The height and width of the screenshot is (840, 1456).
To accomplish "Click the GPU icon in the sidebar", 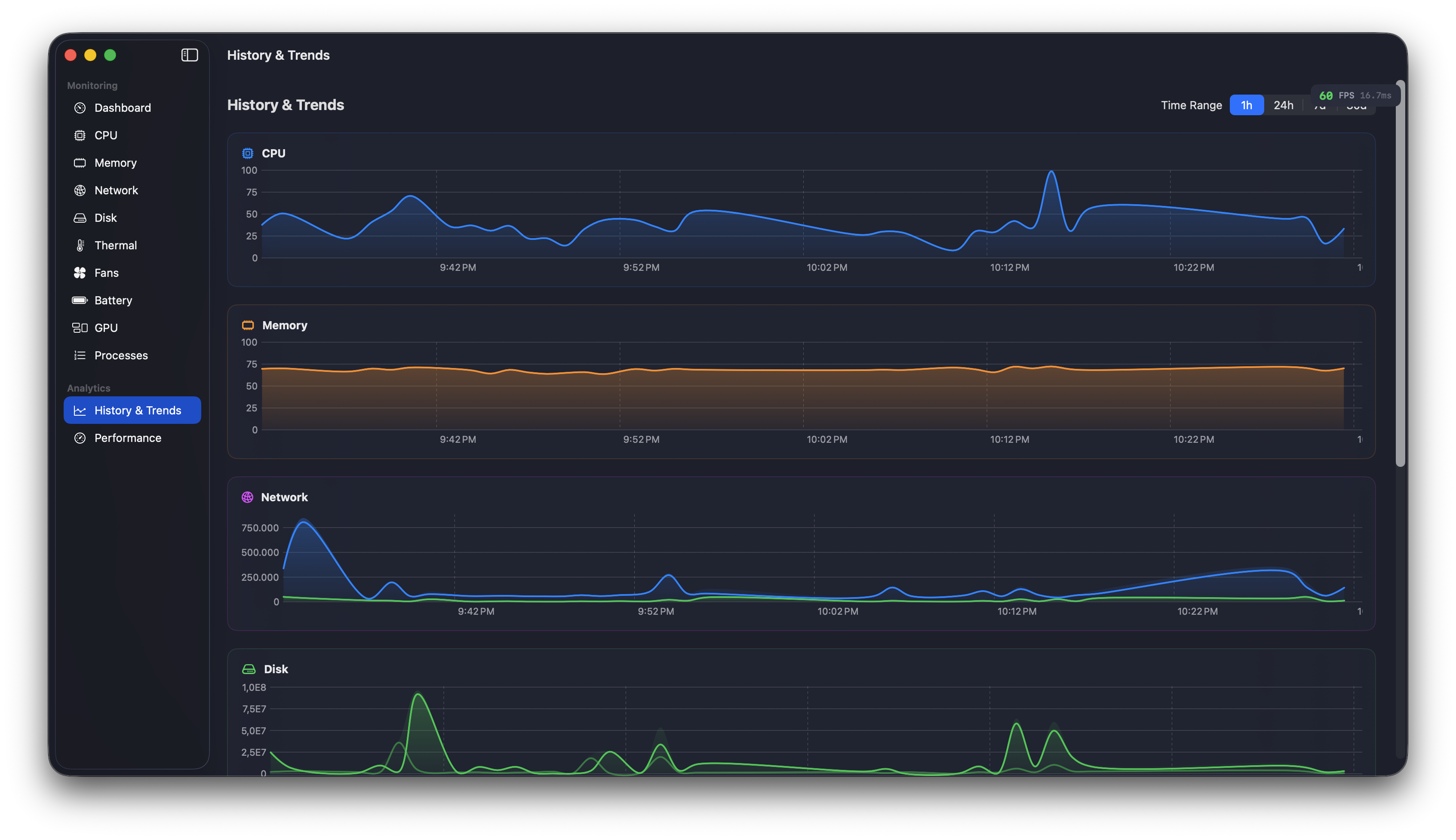I will (x=80, y=328).
